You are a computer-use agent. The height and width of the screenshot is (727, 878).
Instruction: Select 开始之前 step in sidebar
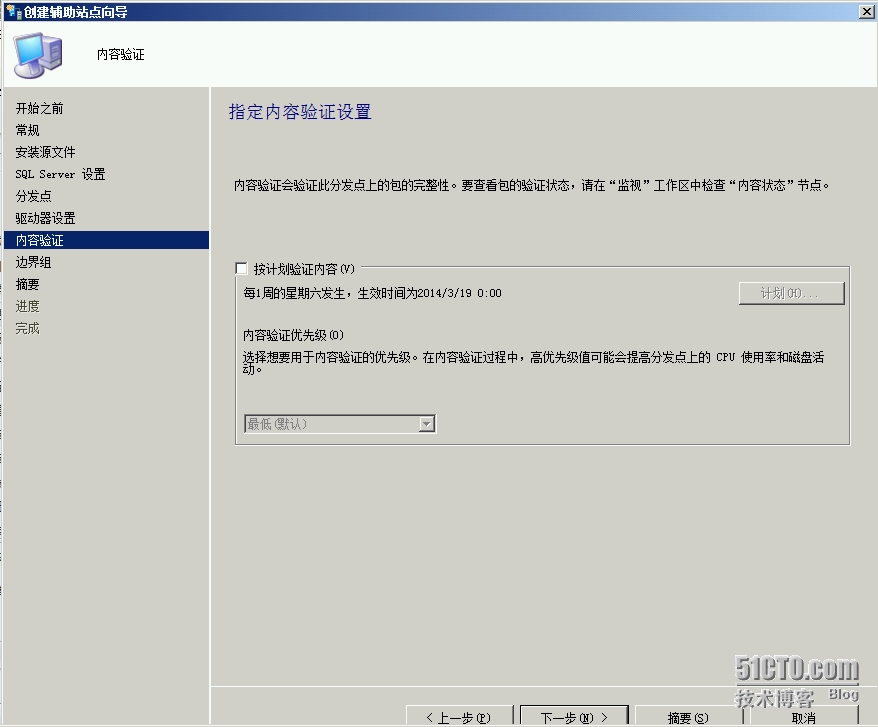click(40, 108)
